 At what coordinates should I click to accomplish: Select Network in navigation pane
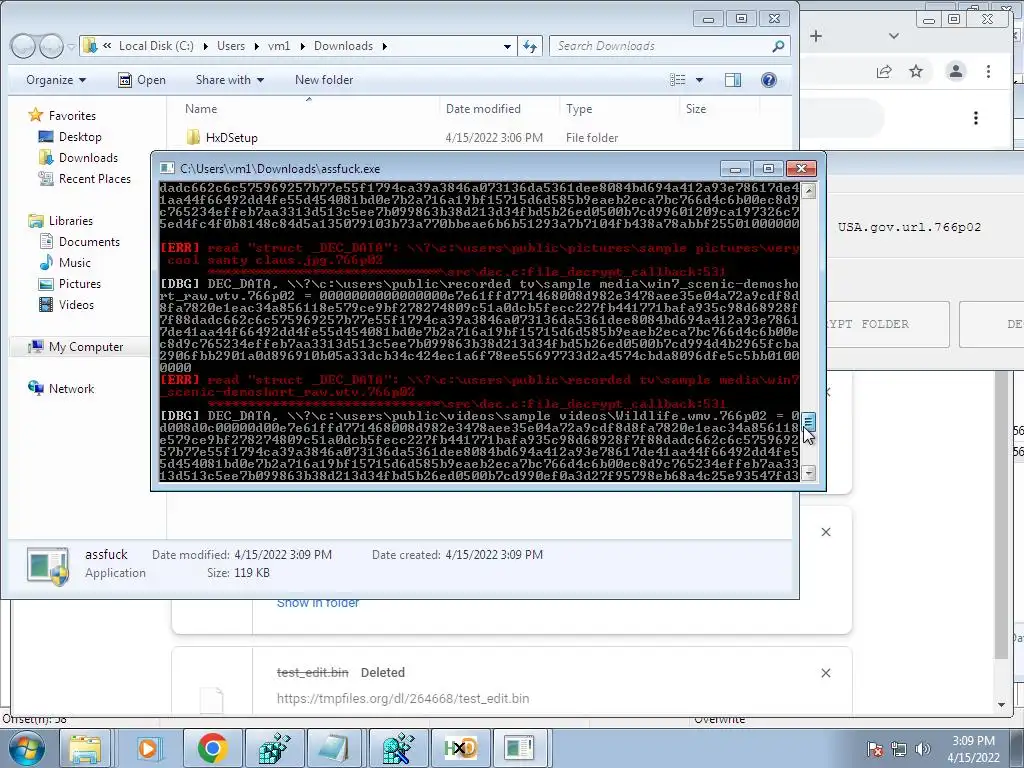point(71,389)
